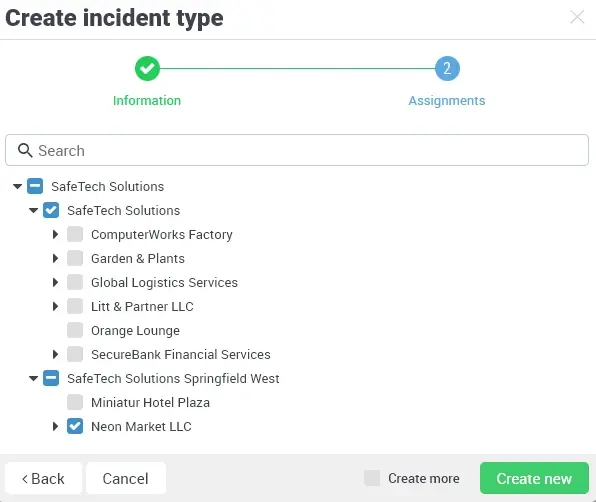596x502 pixels.
Task: Select the Garden & Plants label
Action: 138,258
